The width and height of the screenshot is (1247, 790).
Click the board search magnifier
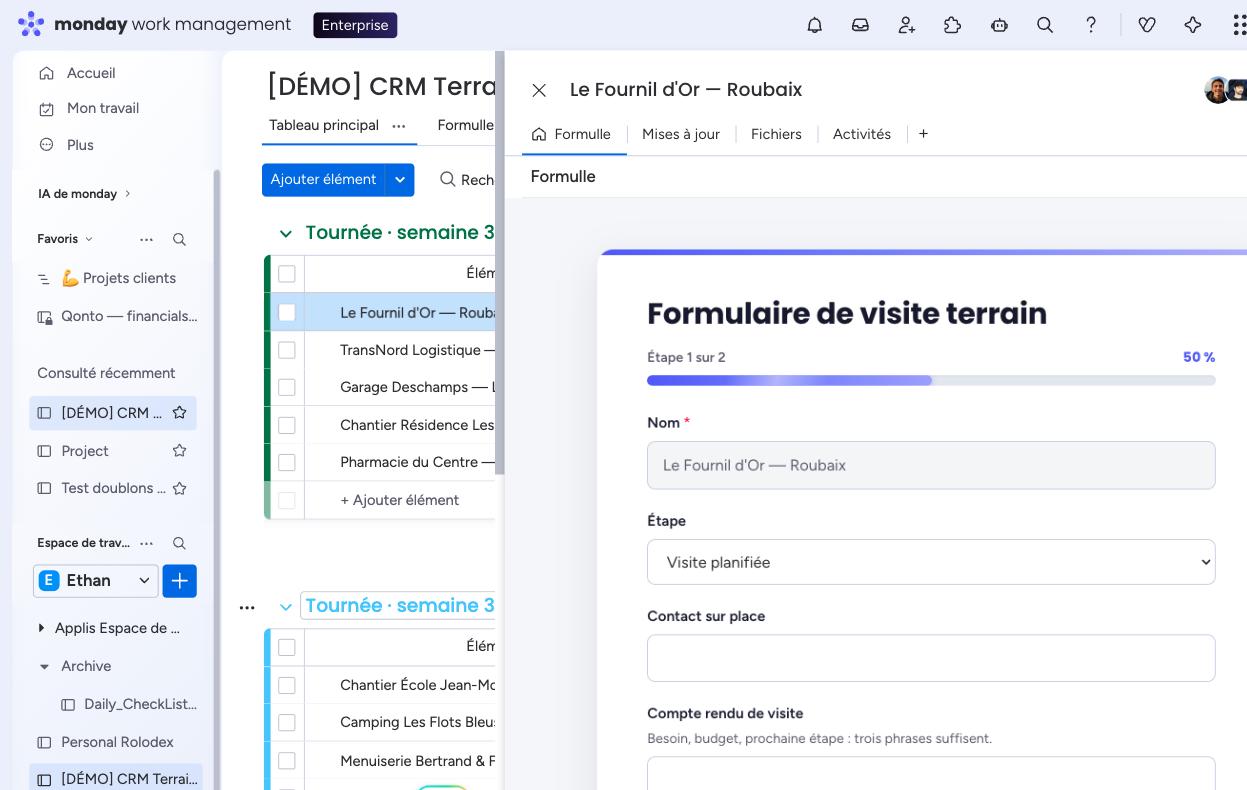448,179
